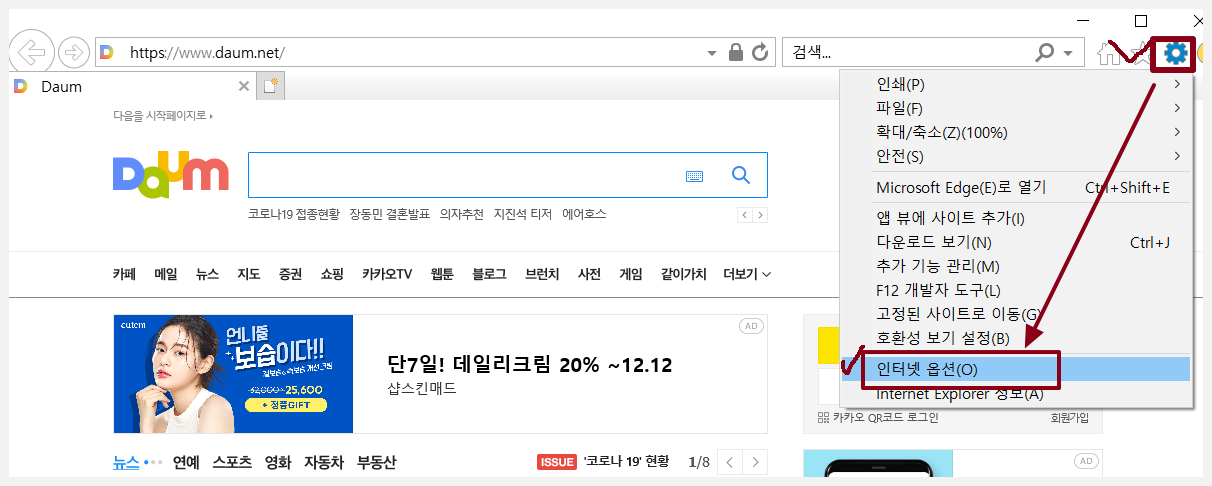
Task: Expand the 인쇄(P) submenu
Action: (1178, 83)
